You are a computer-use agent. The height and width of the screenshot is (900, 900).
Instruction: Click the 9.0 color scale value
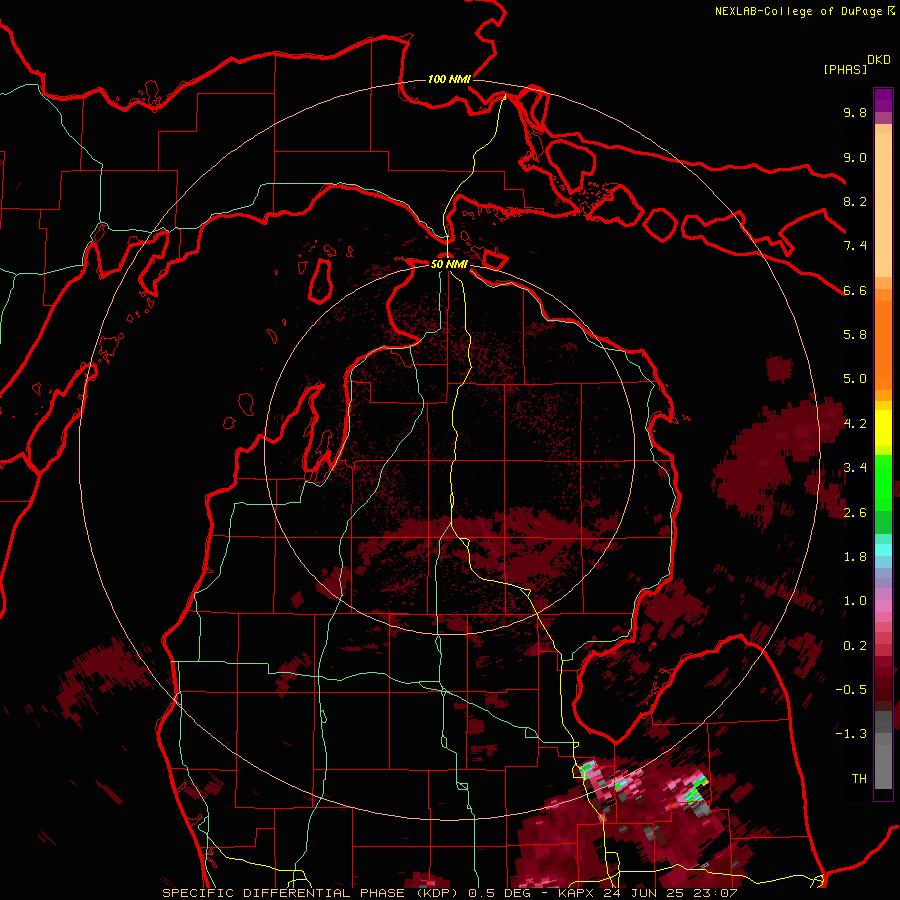855,158
